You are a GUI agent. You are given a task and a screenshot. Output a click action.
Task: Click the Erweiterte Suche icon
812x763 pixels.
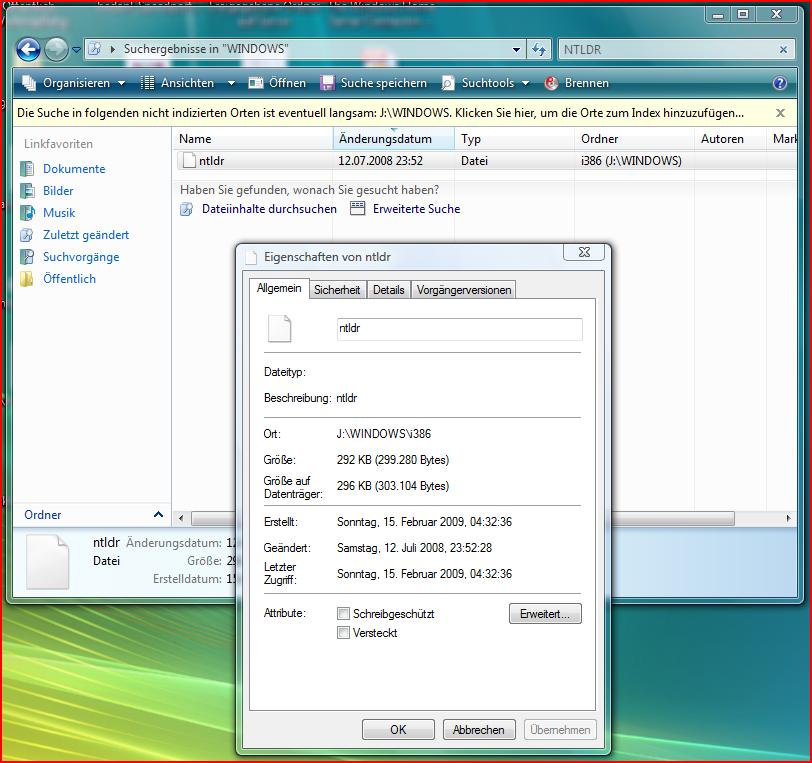tap(357, 208)
